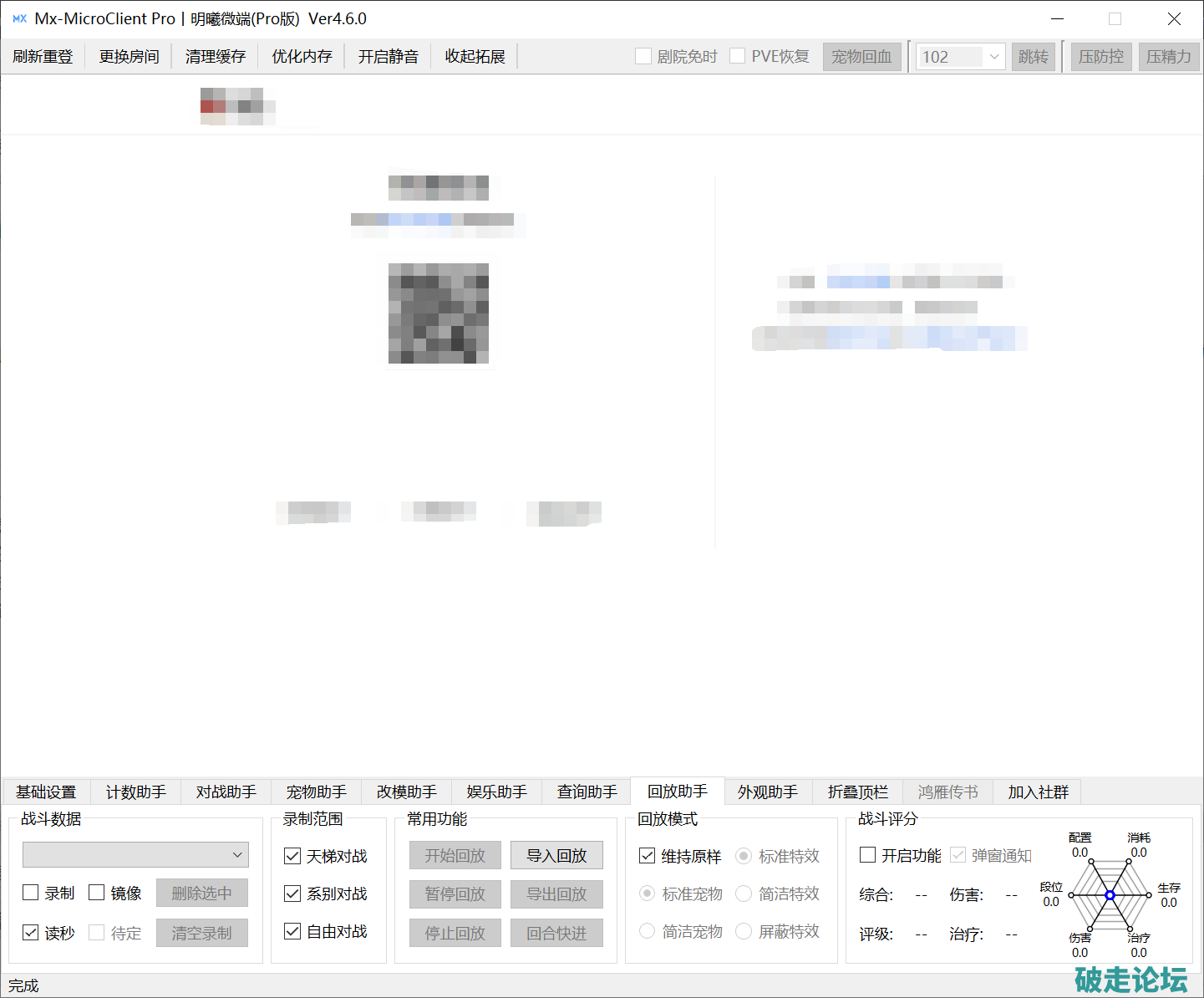Click 刷新重登 in the top toolbar
This screenshot has height=998, width=1204.
[43, 57]
